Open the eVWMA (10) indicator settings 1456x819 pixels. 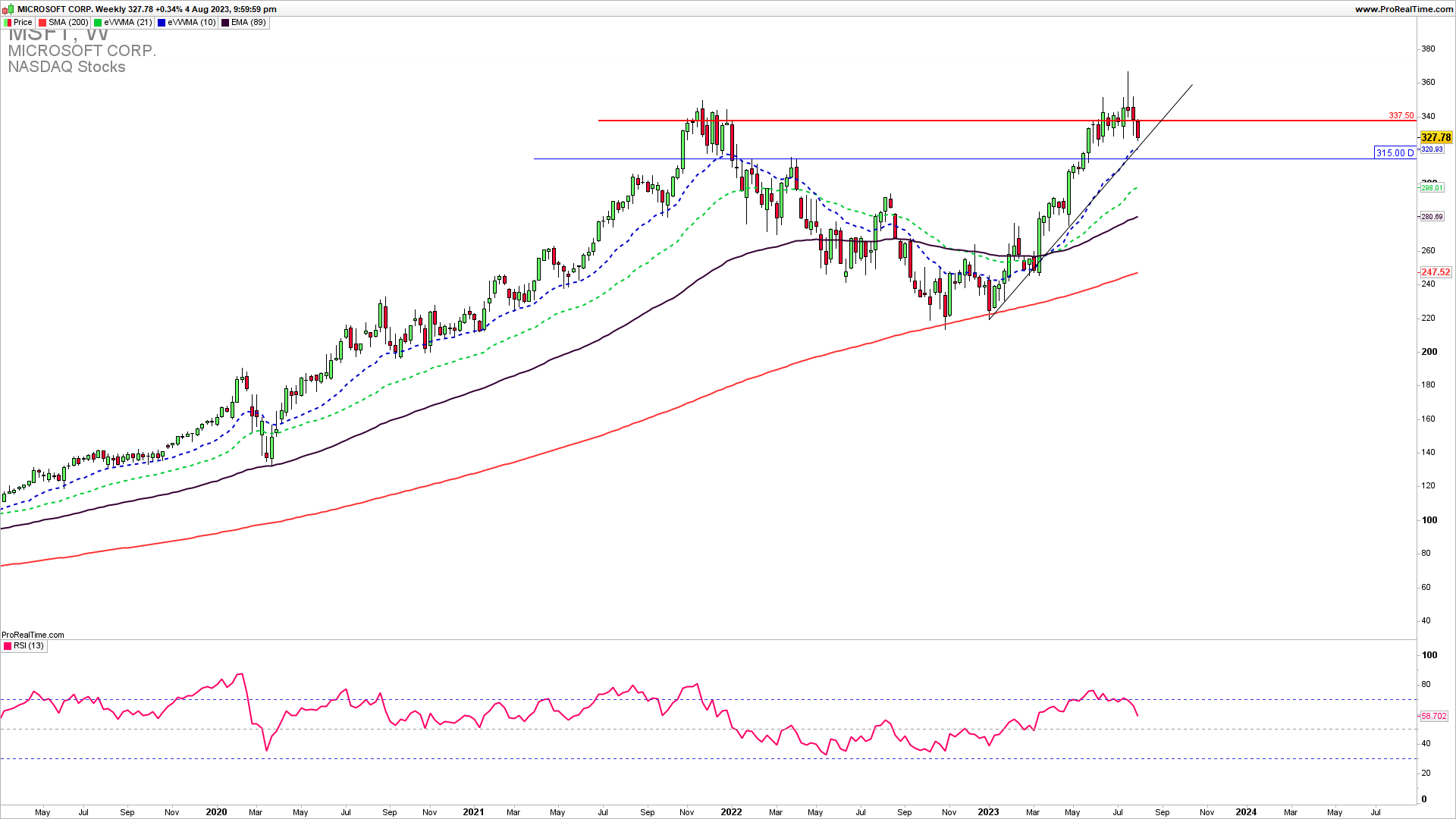coord(187,23)
